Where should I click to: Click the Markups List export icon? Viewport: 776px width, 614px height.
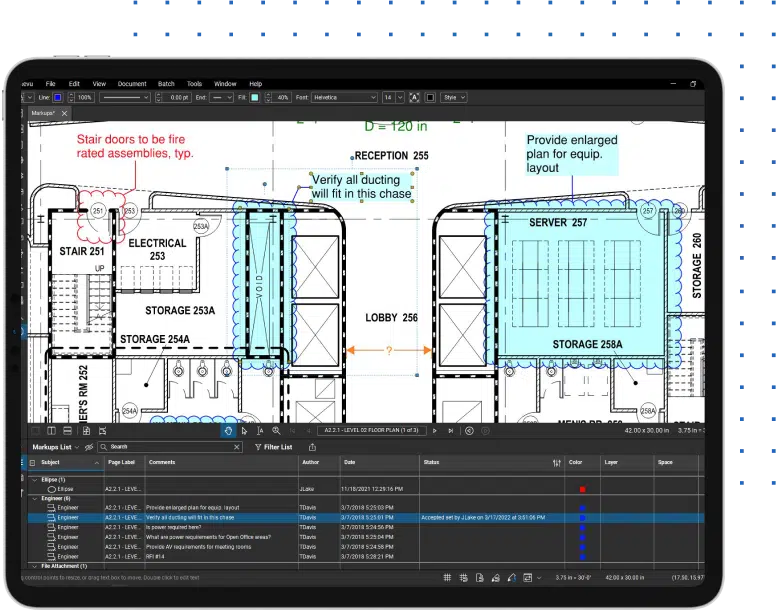(311, 447)
